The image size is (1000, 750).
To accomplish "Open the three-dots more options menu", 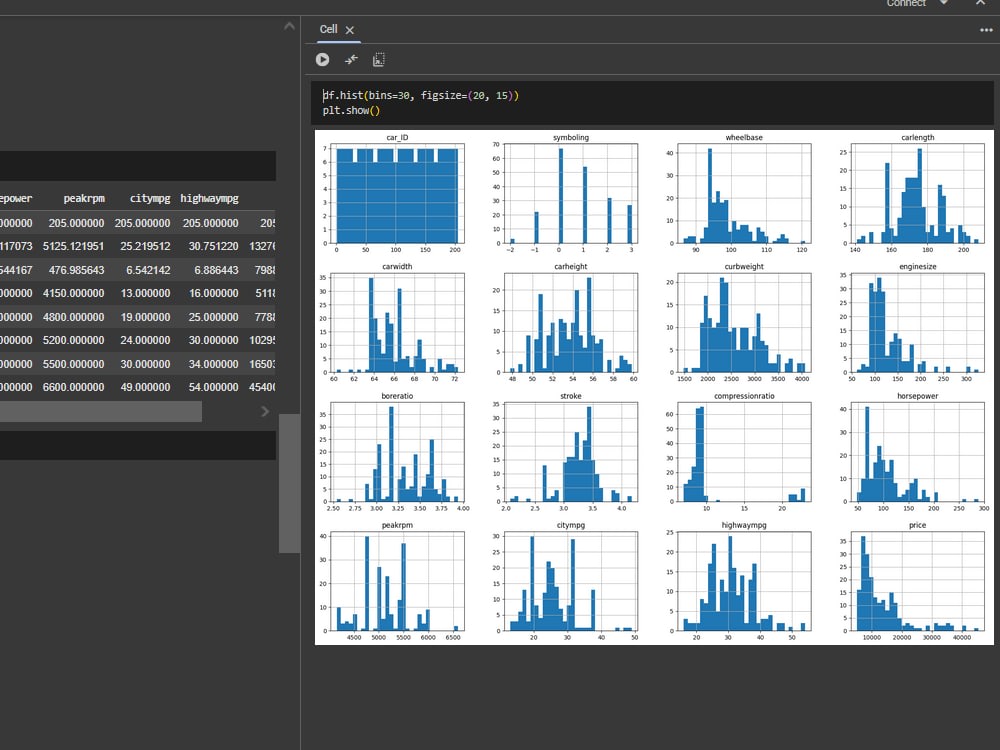I will pos(986,30).
